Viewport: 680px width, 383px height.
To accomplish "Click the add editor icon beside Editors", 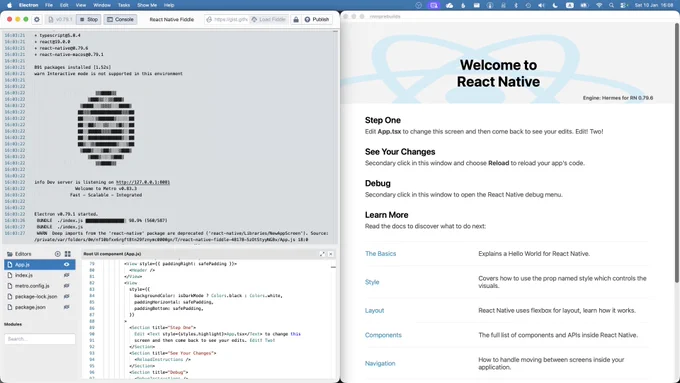I will (58, 254).
